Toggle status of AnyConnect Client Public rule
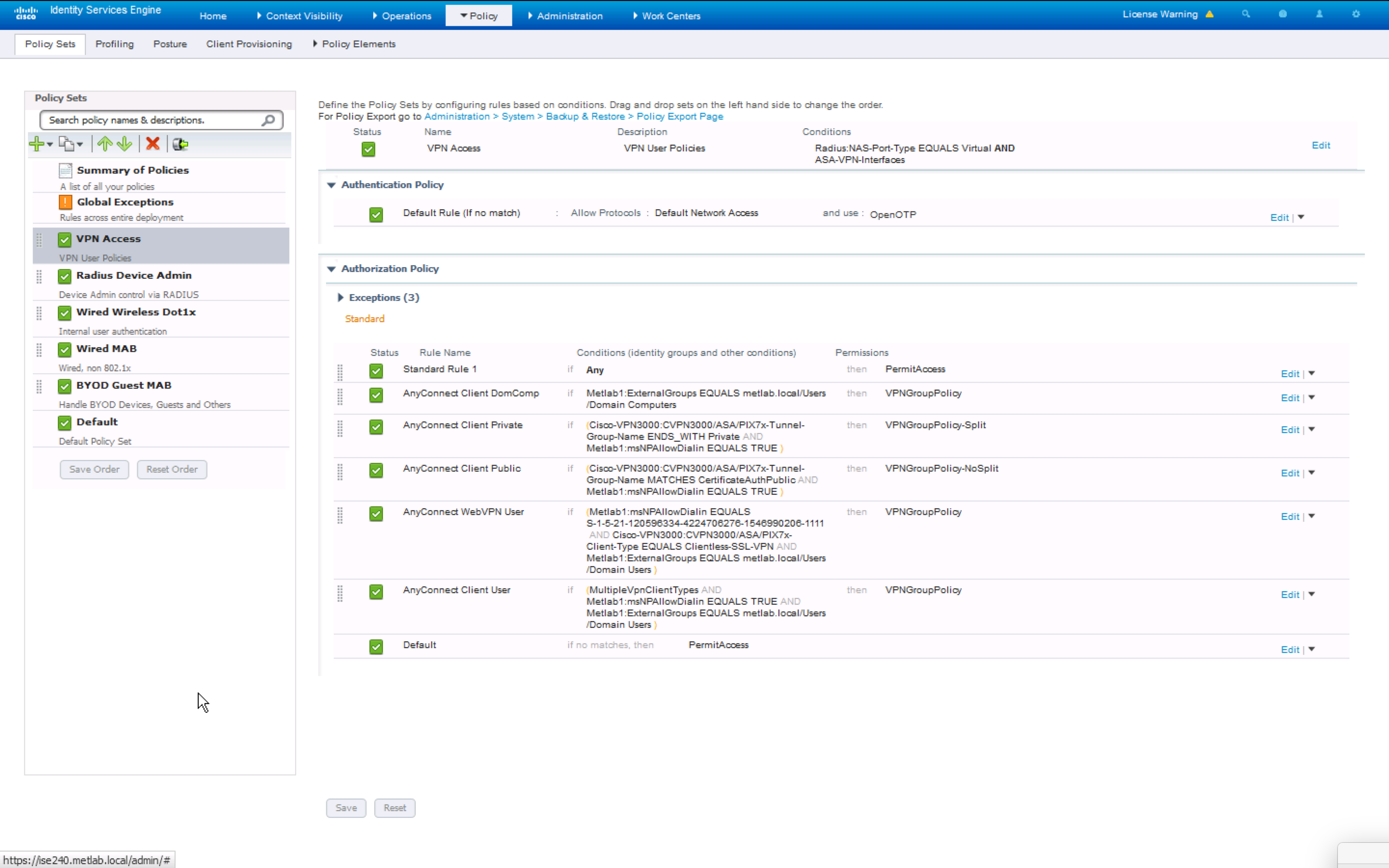1389x868 pixels. pyautogui.click(x=376, y=470)
